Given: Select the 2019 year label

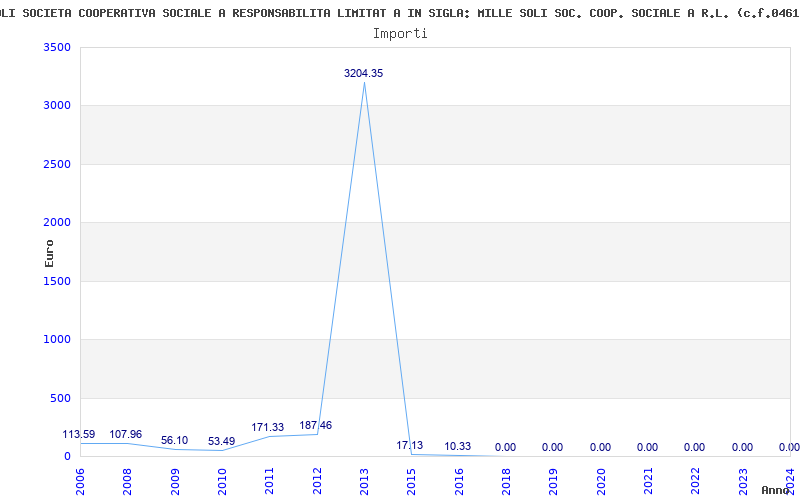Looking at the screenshot, I should (554, 482).
